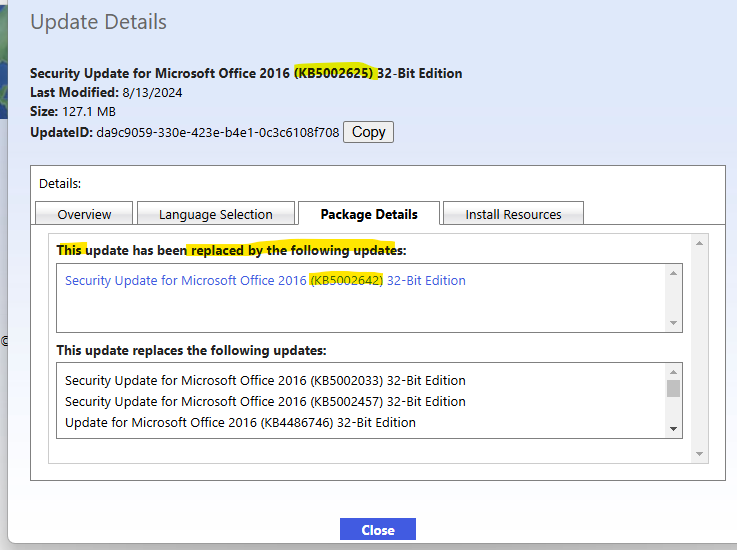Click the outer Package Details pane down arrow
Image resolution: width=737 pixels, height=550 pixels.
click(699, 454)
